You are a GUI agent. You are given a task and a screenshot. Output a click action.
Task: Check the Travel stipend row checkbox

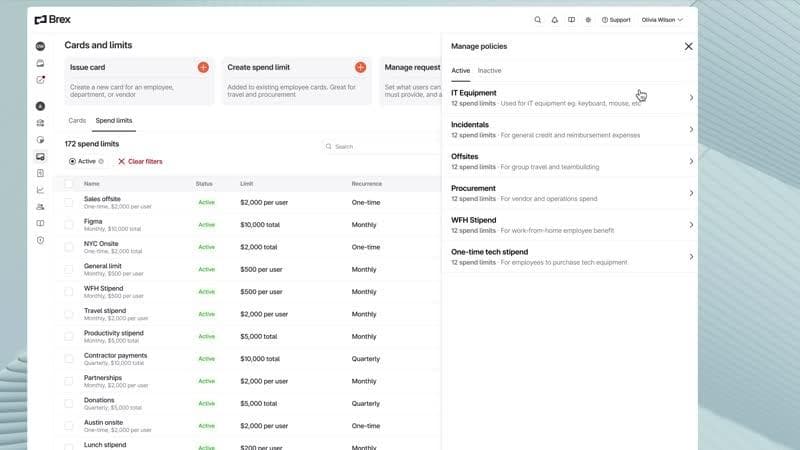[68, 314]
